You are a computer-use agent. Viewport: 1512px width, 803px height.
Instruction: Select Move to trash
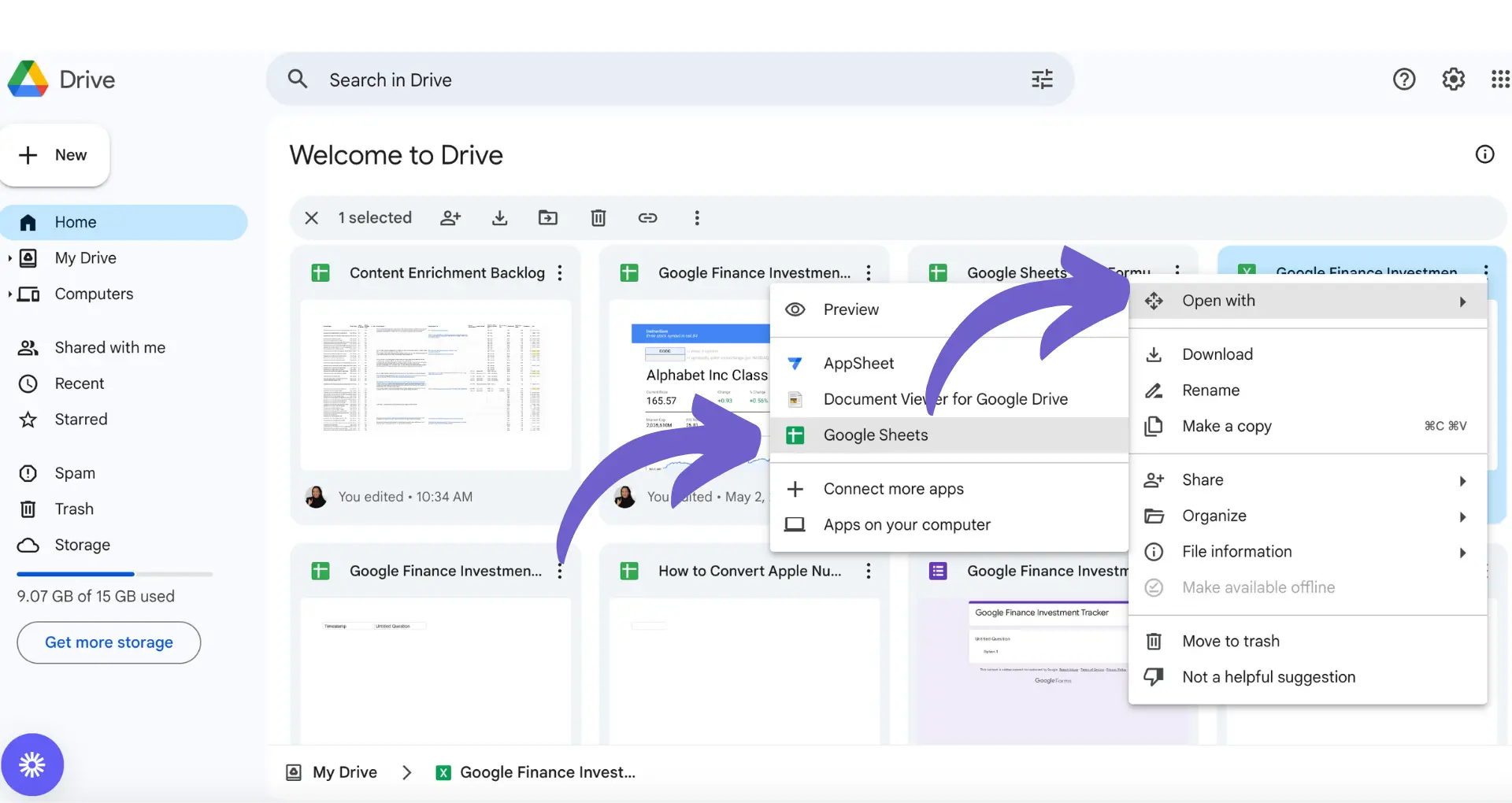click(x=1308, y=642)
